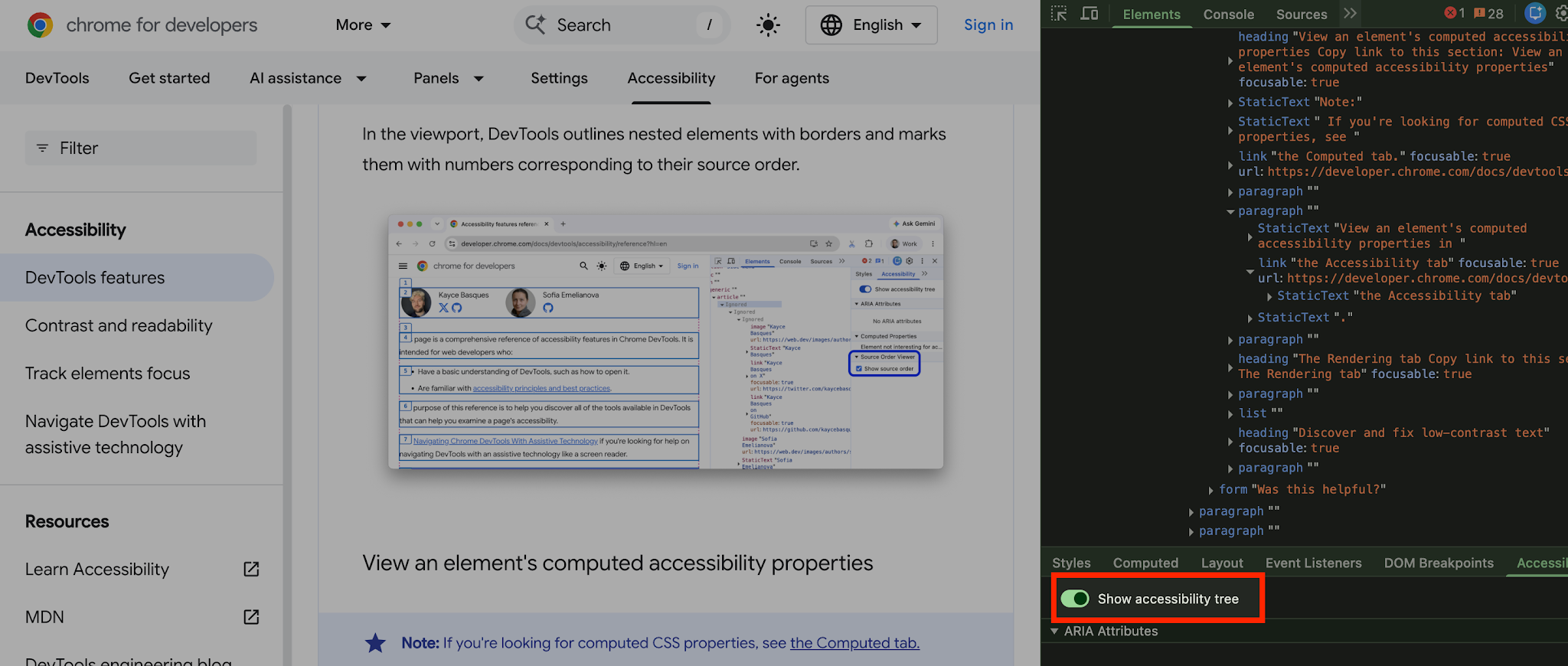Open the Settings nav item
The width and height of the screenshot is (1568, 666).
point(560,78)
